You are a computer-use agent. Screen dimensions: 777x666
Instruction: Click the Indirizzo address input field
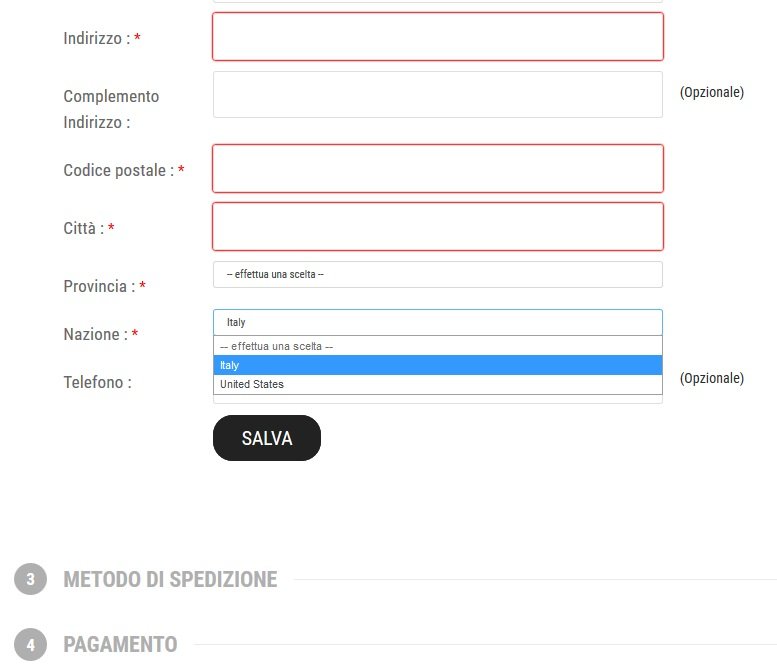(438, 37)
